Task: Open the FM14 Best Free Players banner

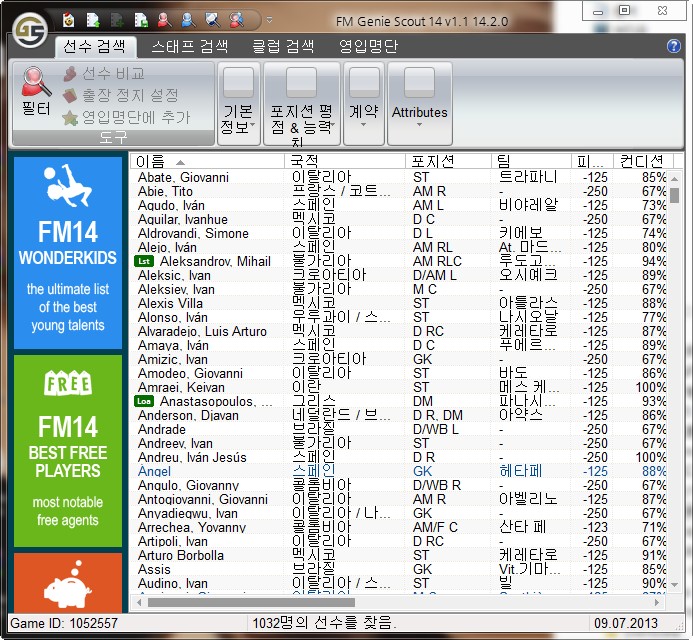Action: [x=68, y=451]
